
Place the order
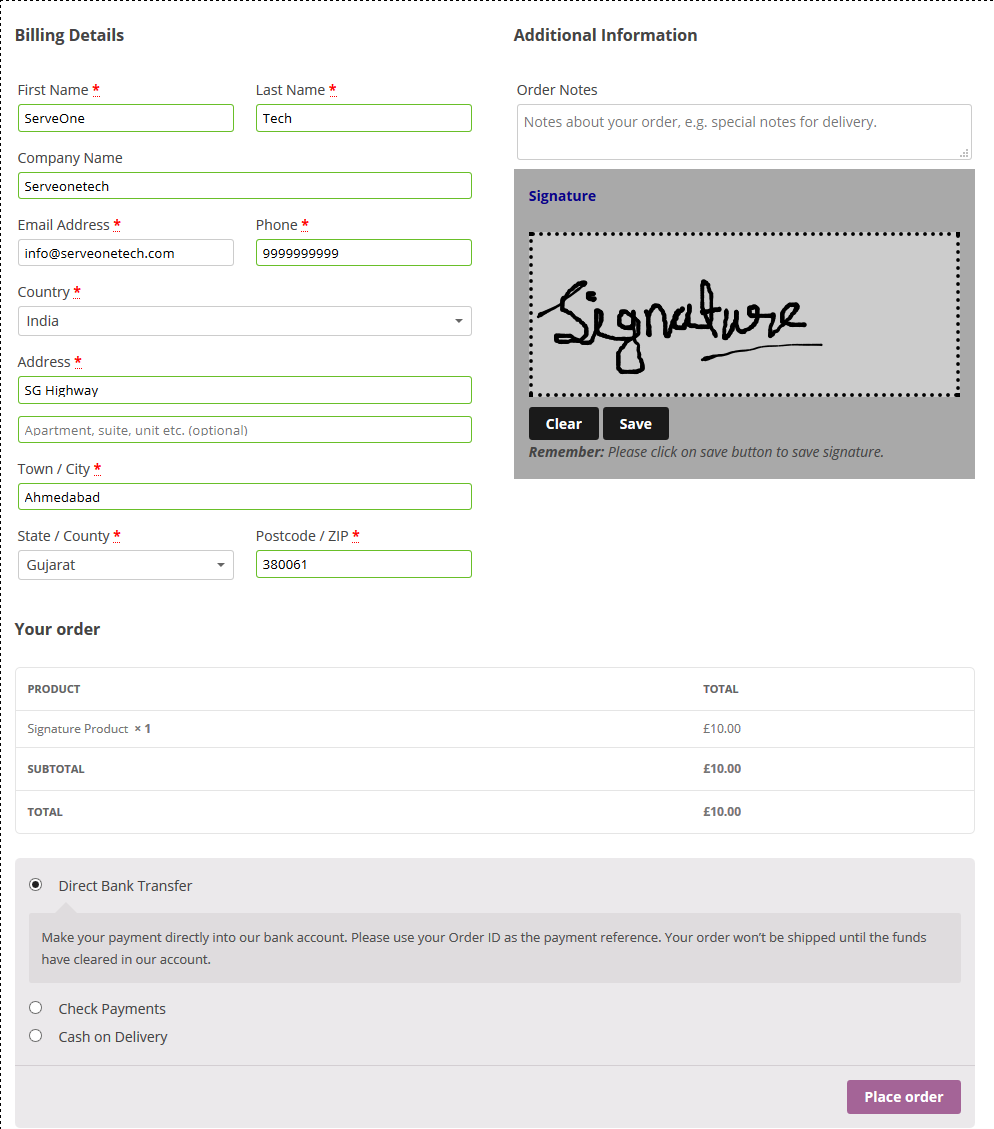903,1097
